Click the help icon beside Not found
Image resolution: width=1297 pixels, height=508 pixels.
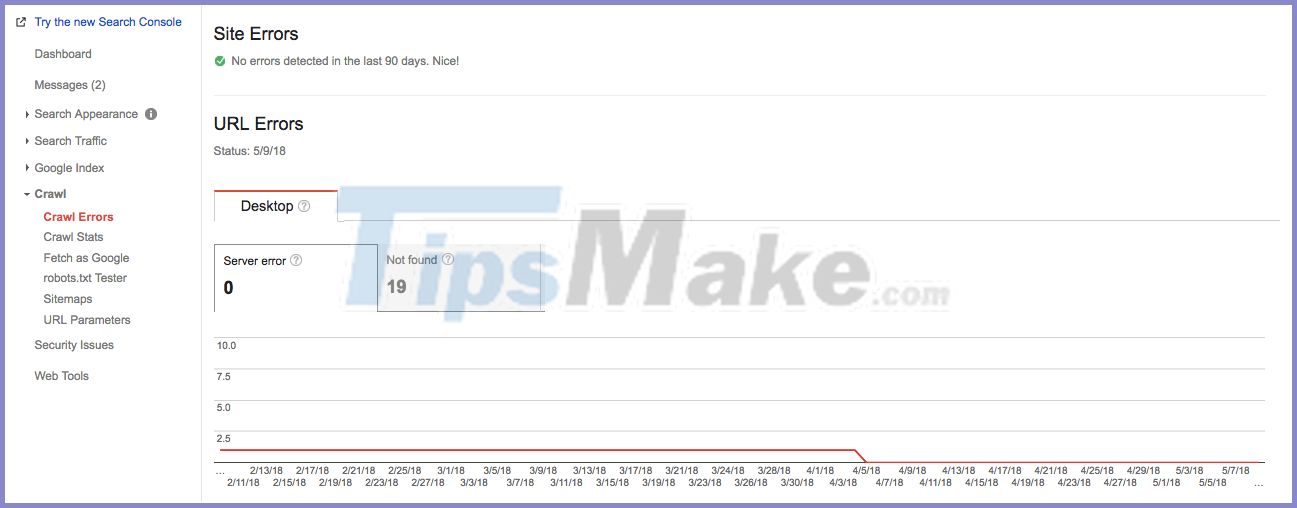click(x=448, y=260)
